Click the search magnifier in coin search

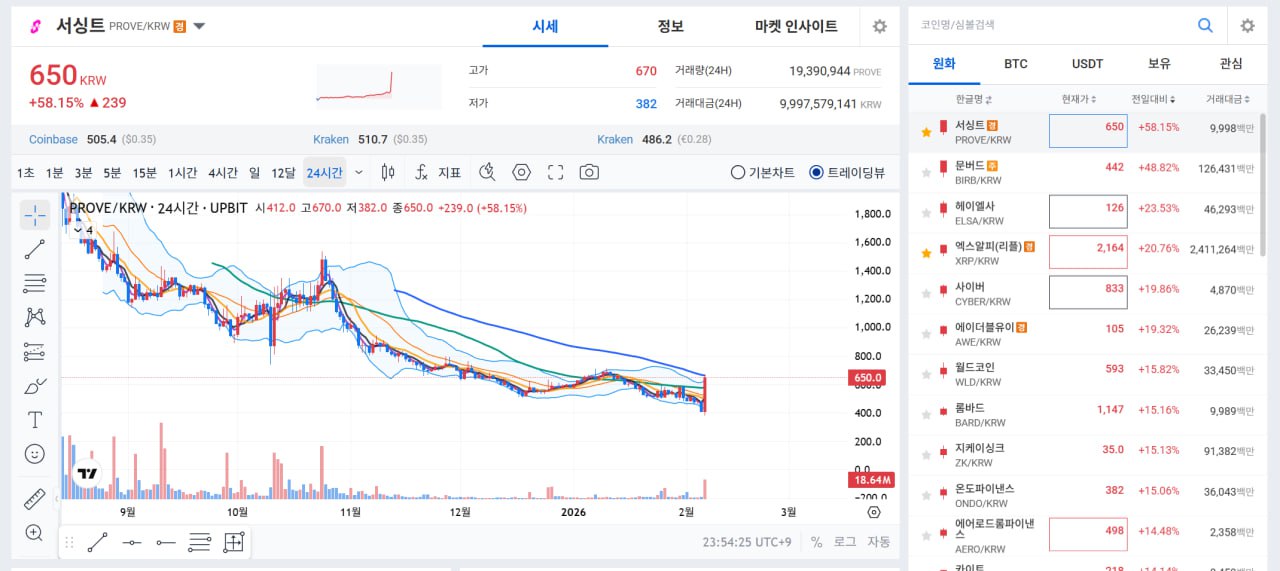pos(1206,26)
